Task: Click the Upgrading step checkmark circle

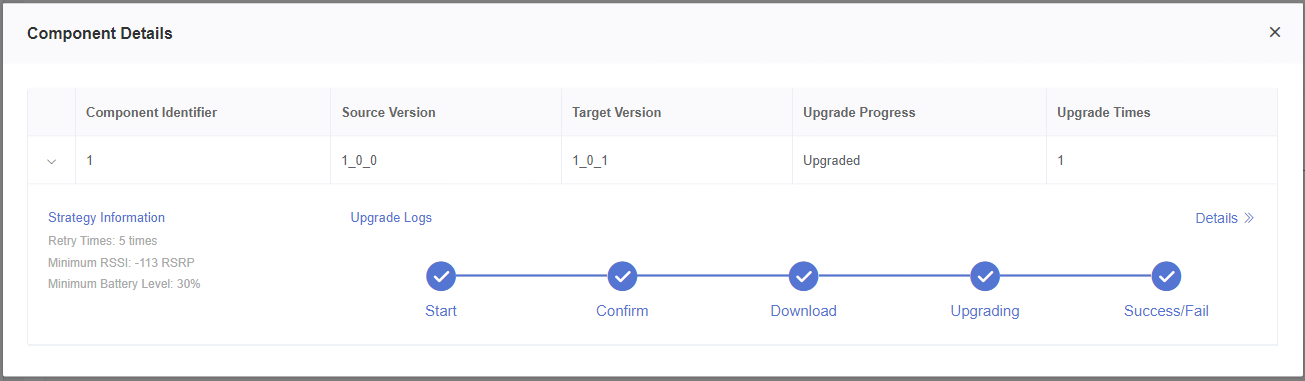Action: pos(985,276)
